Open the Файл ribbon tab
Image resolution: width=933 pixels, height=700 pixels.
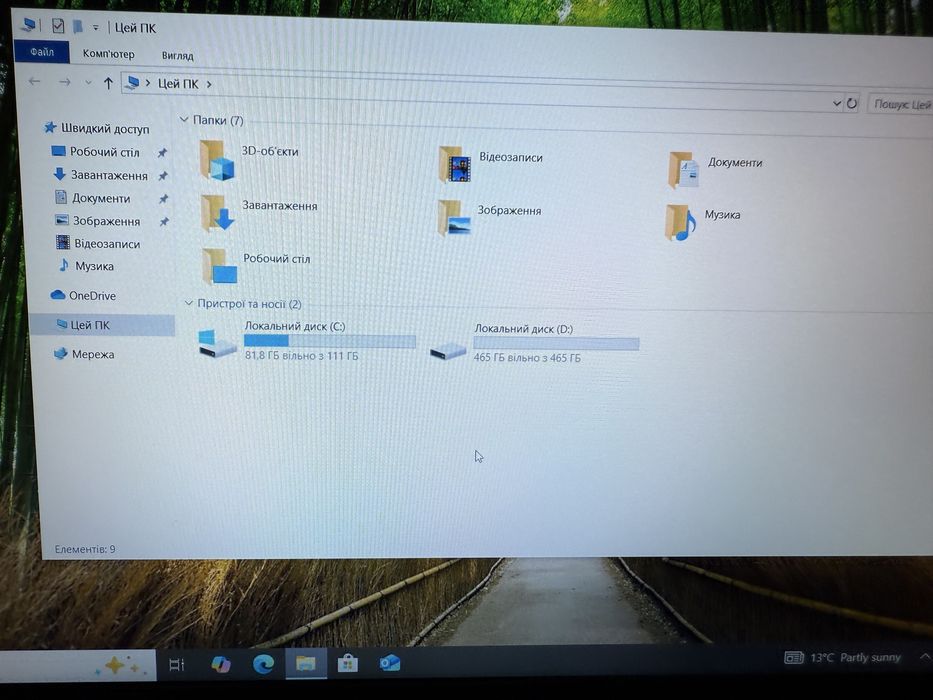(42, 52)
